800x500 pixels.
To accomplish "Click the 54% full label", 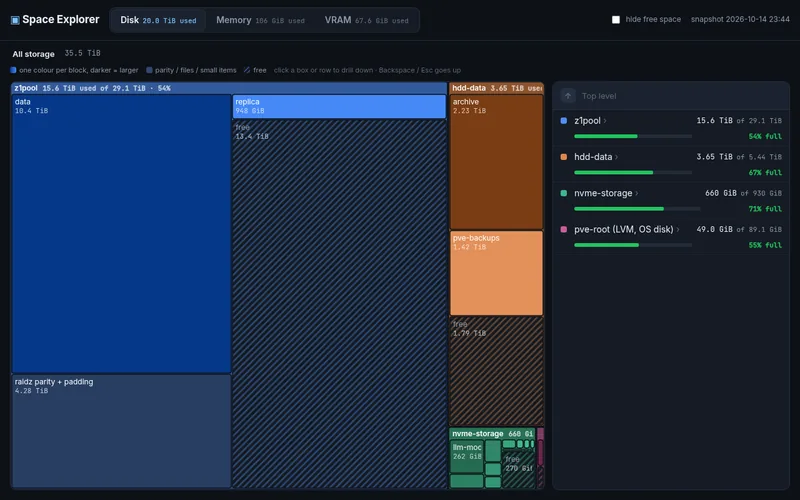I will pyautogui.click(x=765, y=136).
